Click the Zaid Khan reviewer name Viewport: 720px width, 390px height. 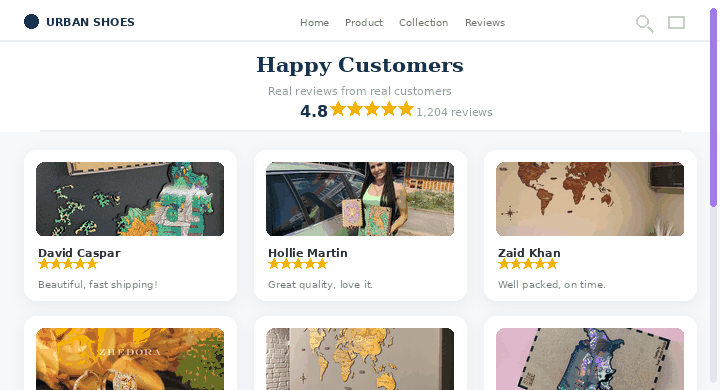pyautogui.click(x=529, y=253)
